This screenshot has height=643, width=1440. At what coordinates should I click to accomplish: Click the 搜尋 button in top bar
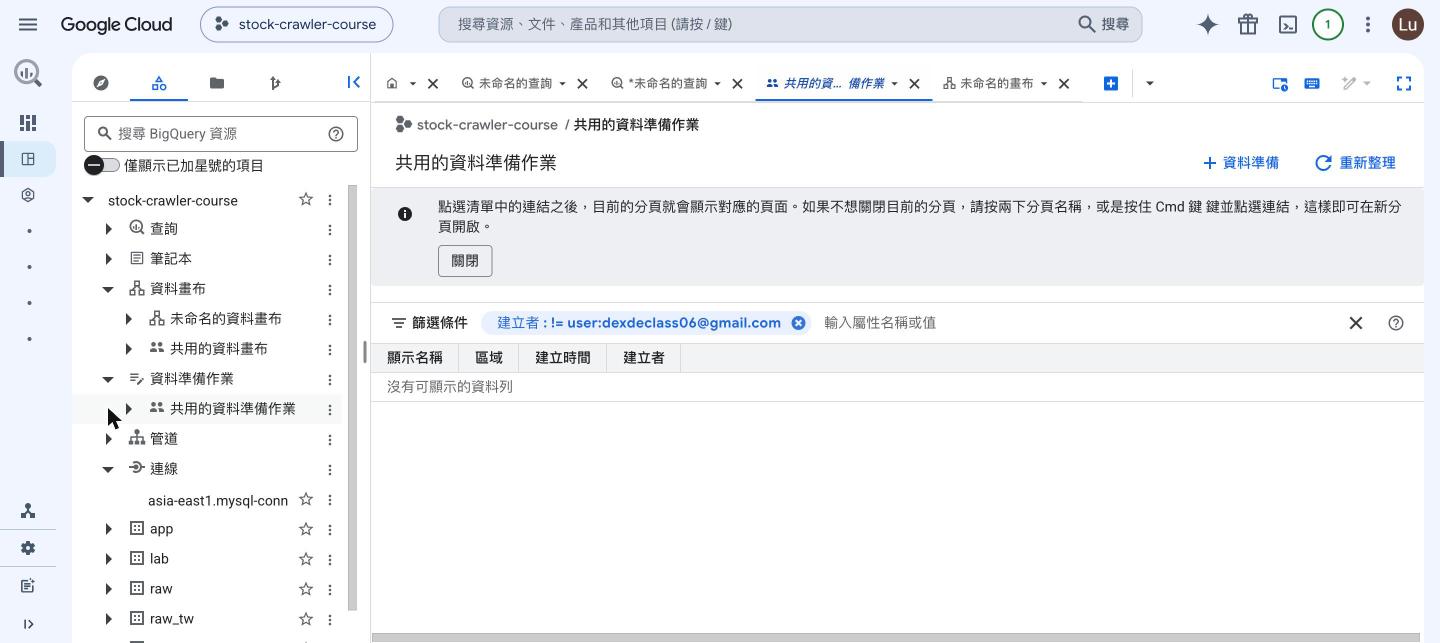pyautogui.click(x=1104, y=24)
